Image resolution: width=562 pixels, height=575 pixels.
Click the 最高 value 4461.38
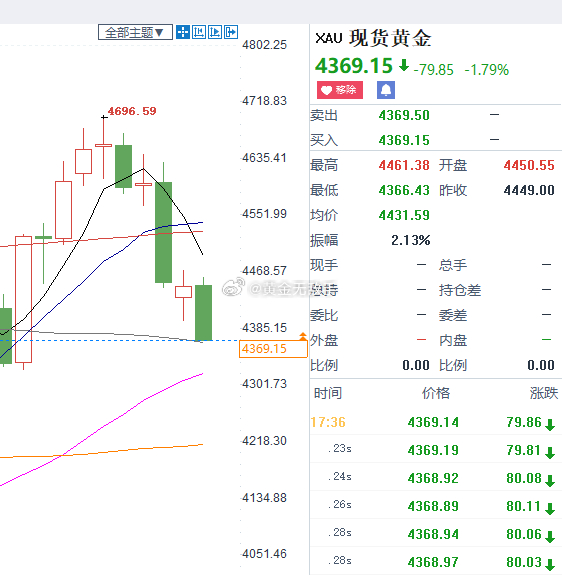tap(404, 165)
